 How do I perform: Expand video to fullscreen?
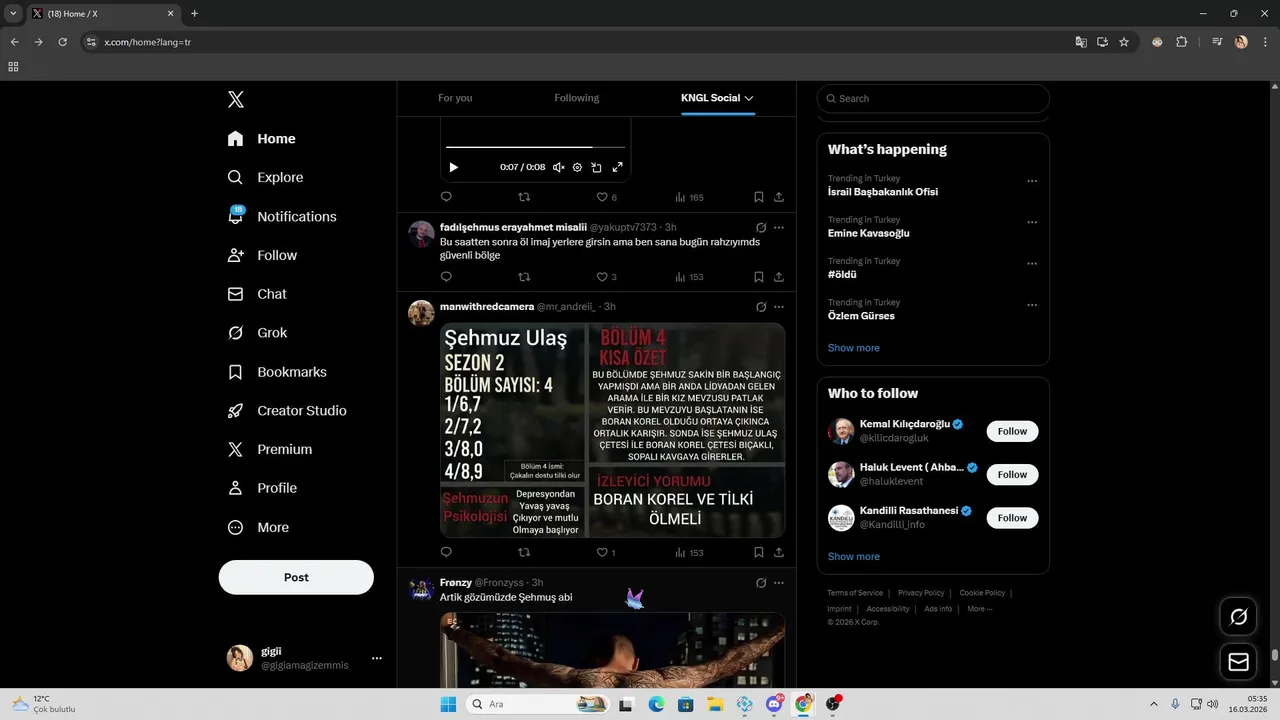(617, 167)
